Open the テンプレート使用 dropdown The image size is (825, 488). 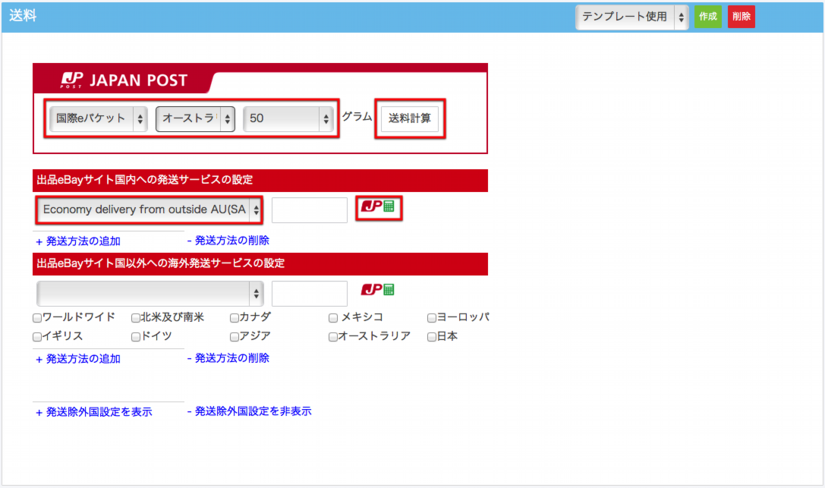(632, 16)
